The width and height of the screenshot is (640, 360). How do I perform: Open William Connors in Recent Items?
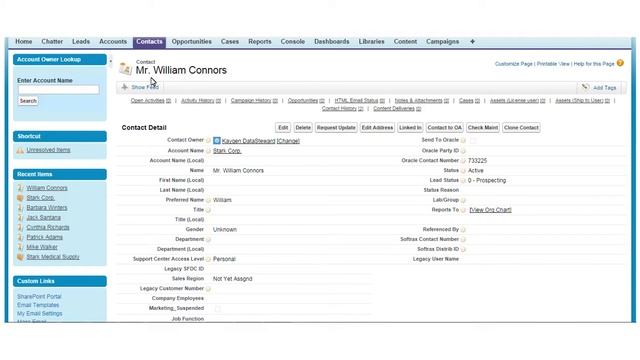click(47, 188)
